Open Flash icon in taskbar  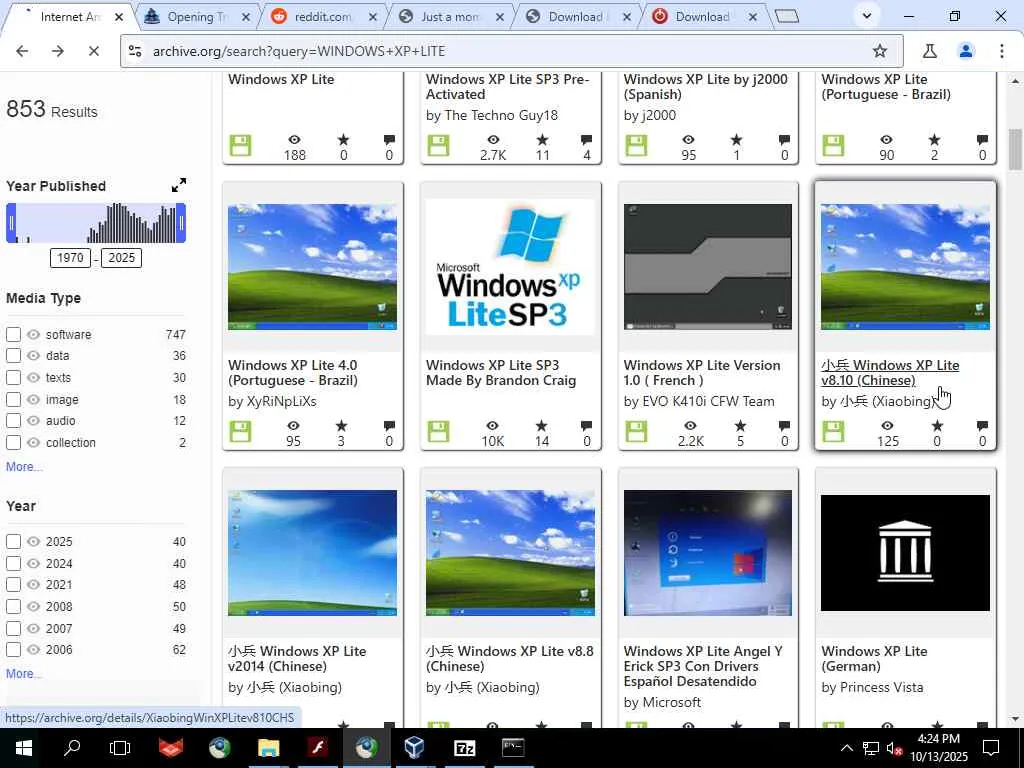[x=318, y=748]
